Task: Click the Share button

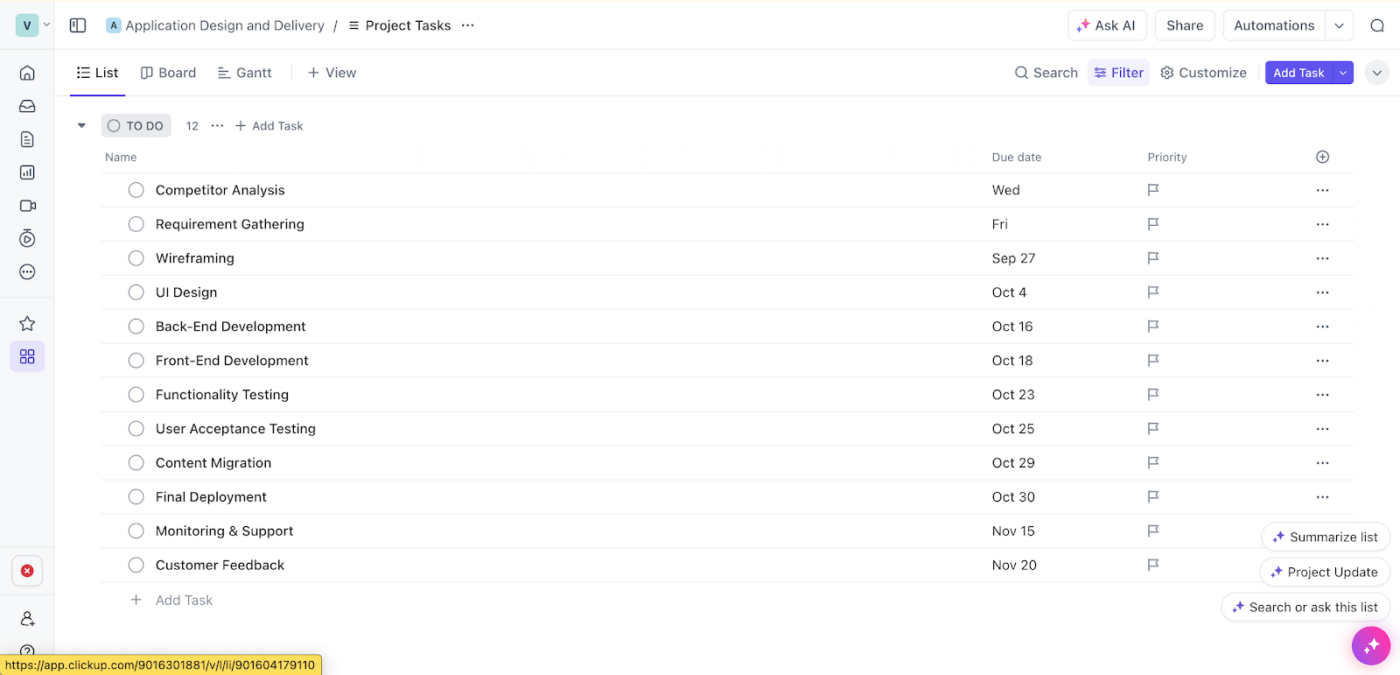Action: (x=1184, y=26)
